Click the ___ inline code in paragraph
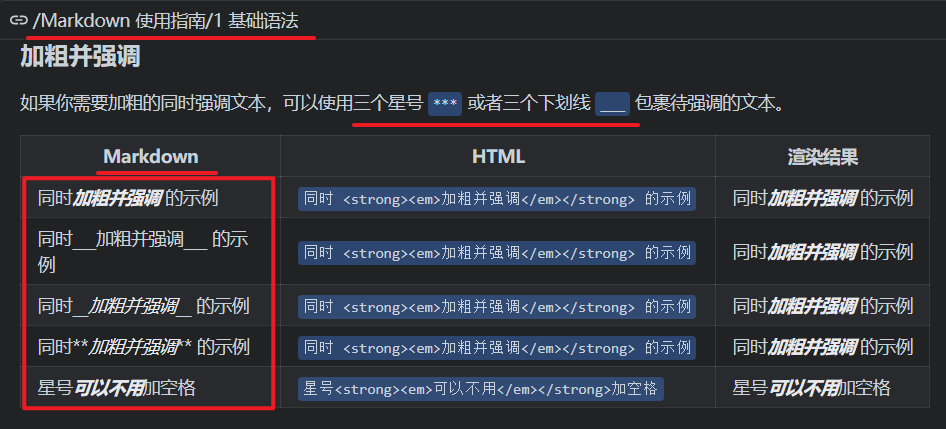This screenshot has height=429, width=946. click(612, 104)
